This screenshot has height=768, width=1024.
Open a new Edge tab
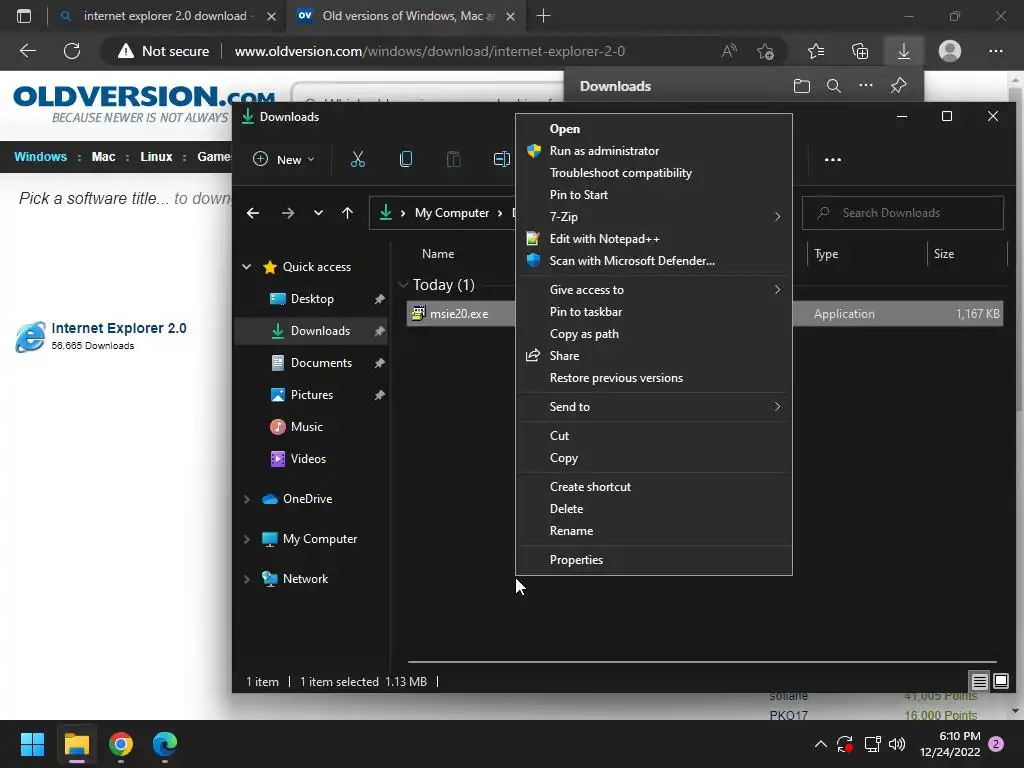[x=543, y=16]
